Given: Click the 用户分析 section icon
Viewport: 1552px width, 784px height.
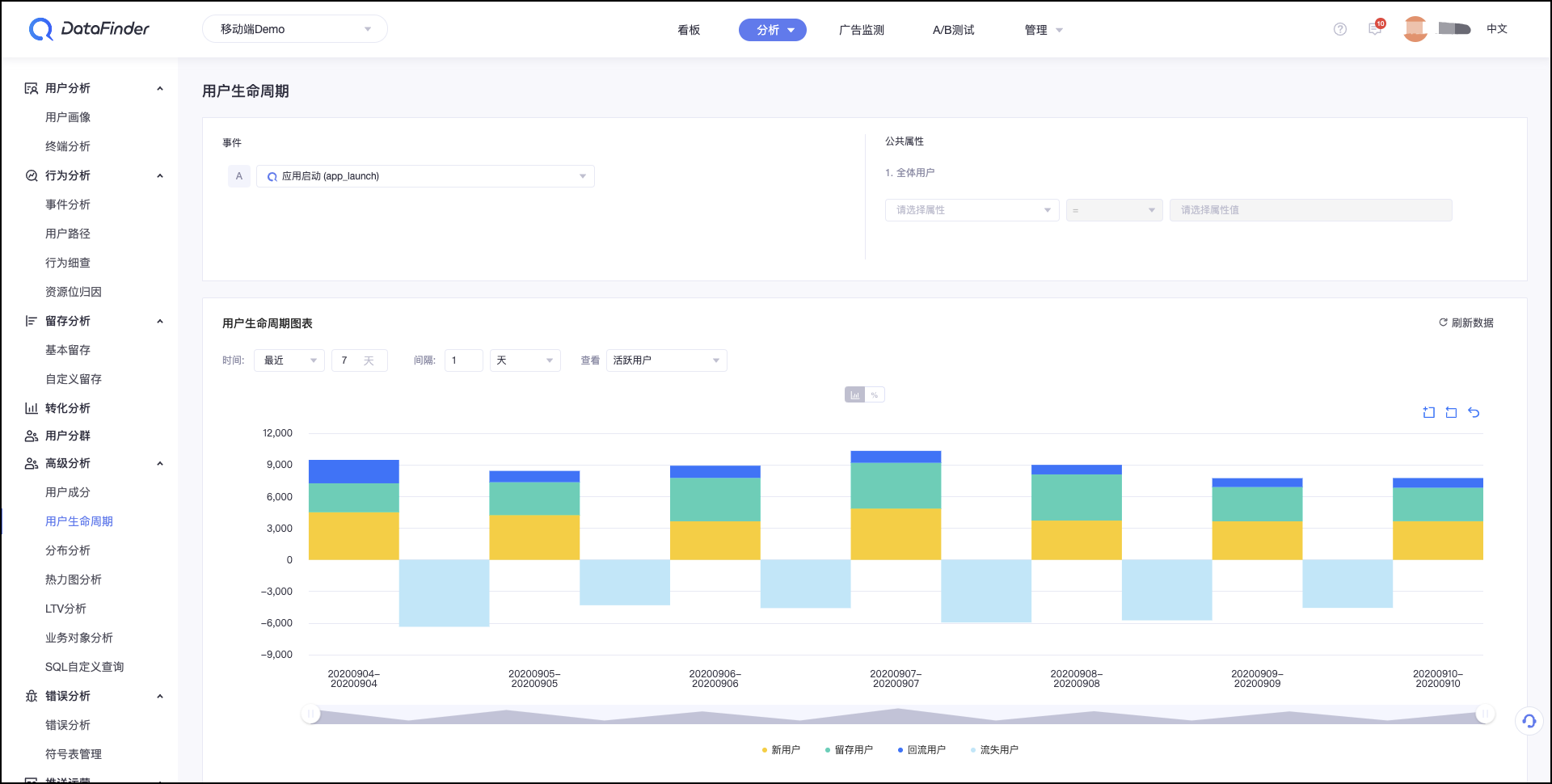Looking at the screenshot, I should click(x=32, y=88).
